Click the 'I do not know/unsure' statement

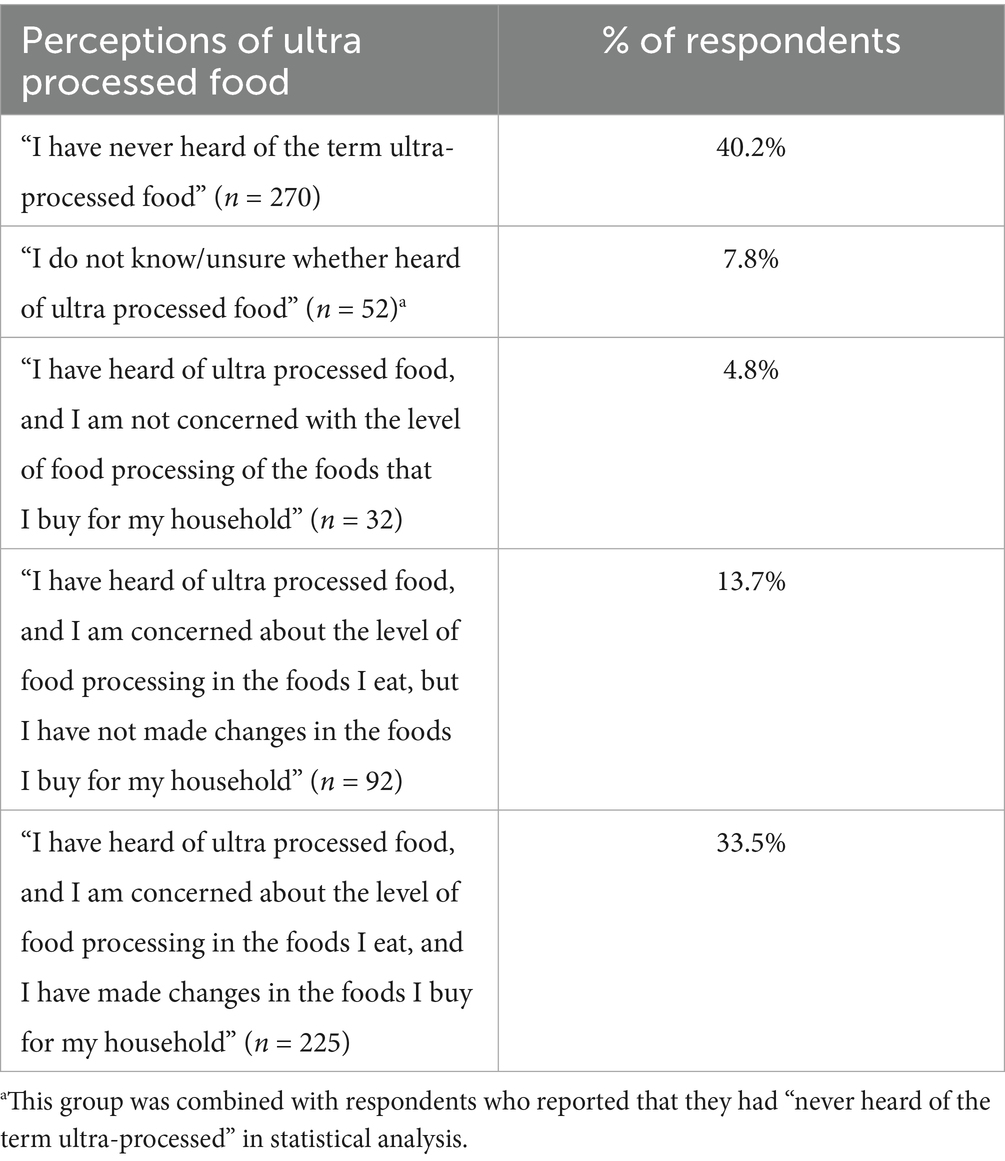pos(240,258)
